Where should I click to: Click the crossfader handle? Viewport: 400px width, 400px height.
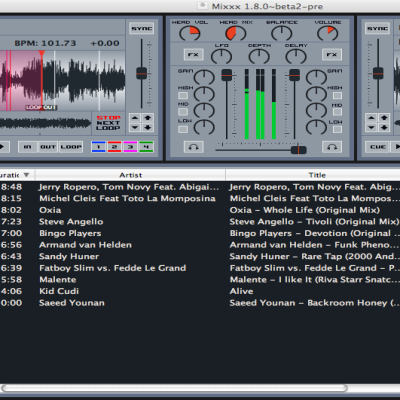299,150
